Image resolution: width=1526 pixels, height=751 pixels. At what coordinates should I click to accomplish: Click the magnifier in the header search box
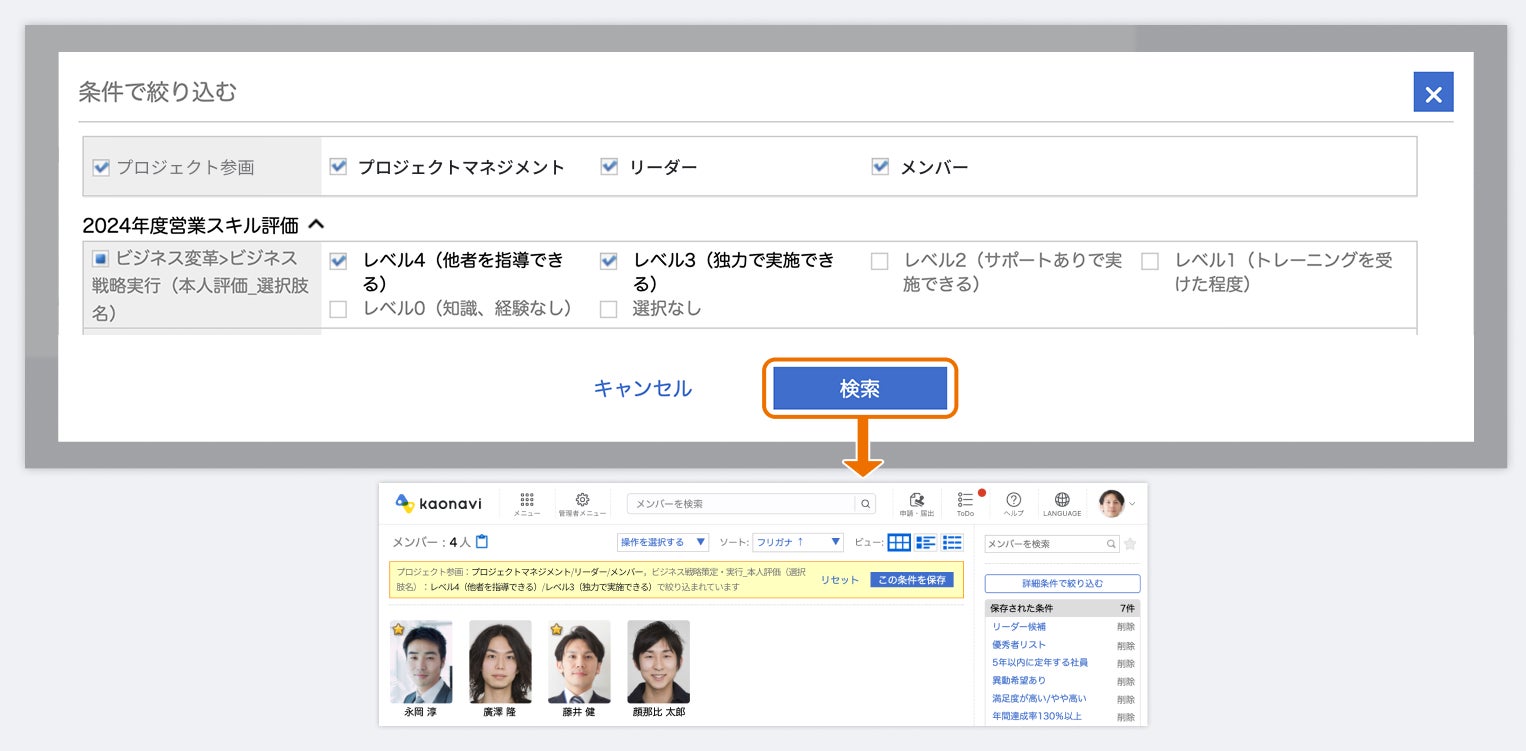[x=866, y=504]
